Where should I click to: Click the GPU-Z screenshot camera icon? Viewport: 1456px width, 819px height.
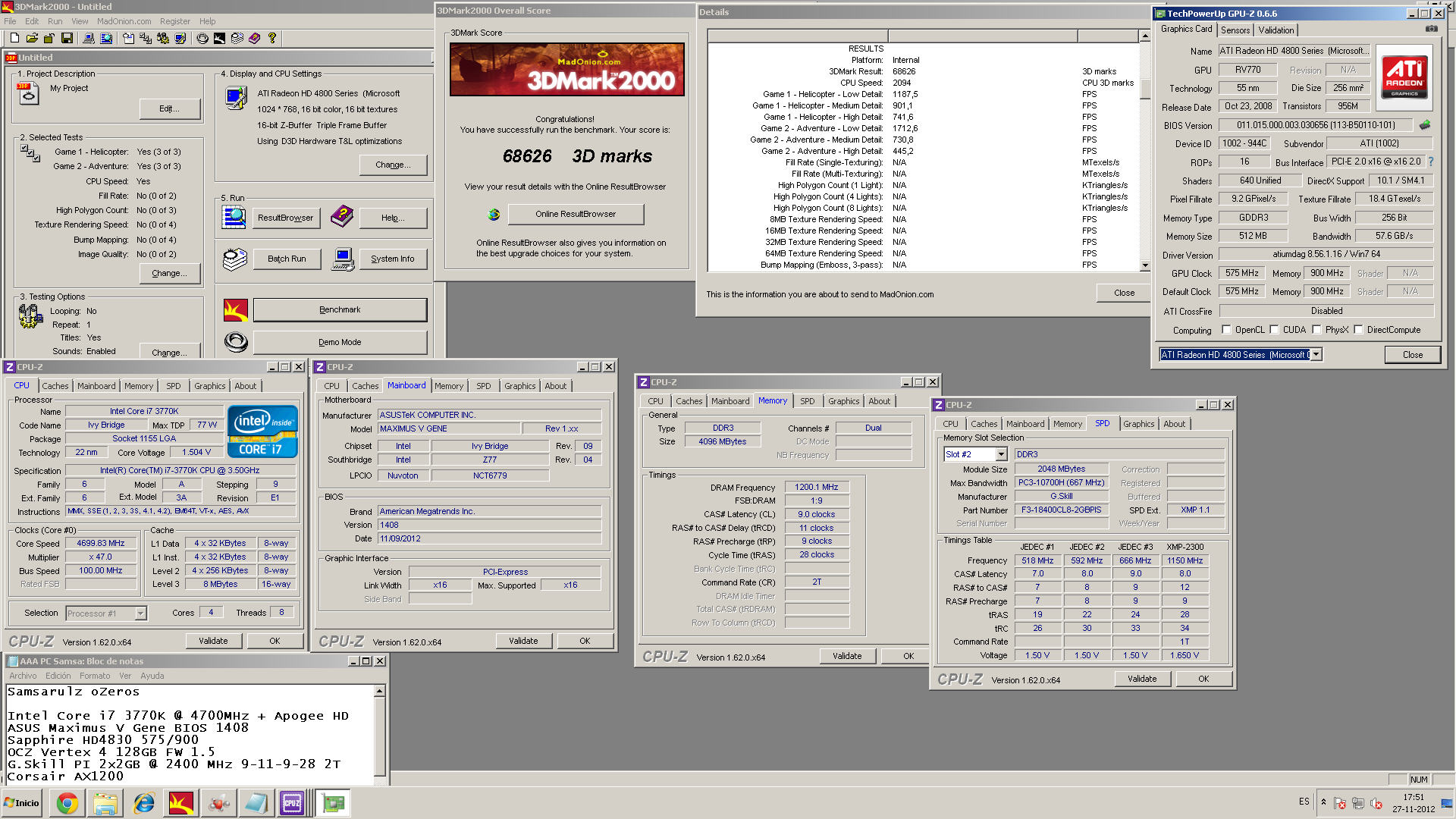1431,29
